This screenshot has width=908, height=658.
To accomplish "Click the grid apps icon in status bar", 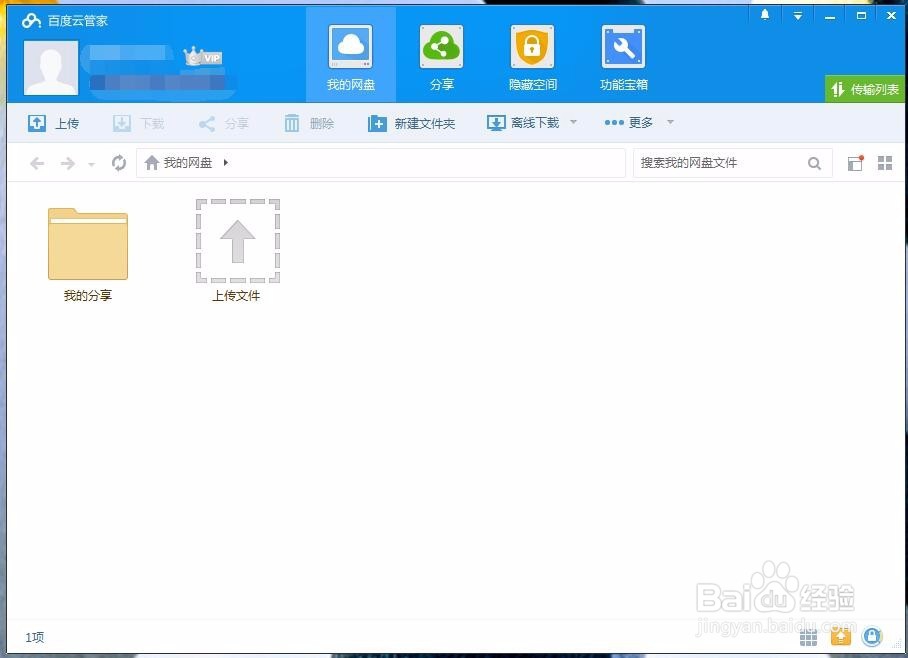I will (808, 638).
